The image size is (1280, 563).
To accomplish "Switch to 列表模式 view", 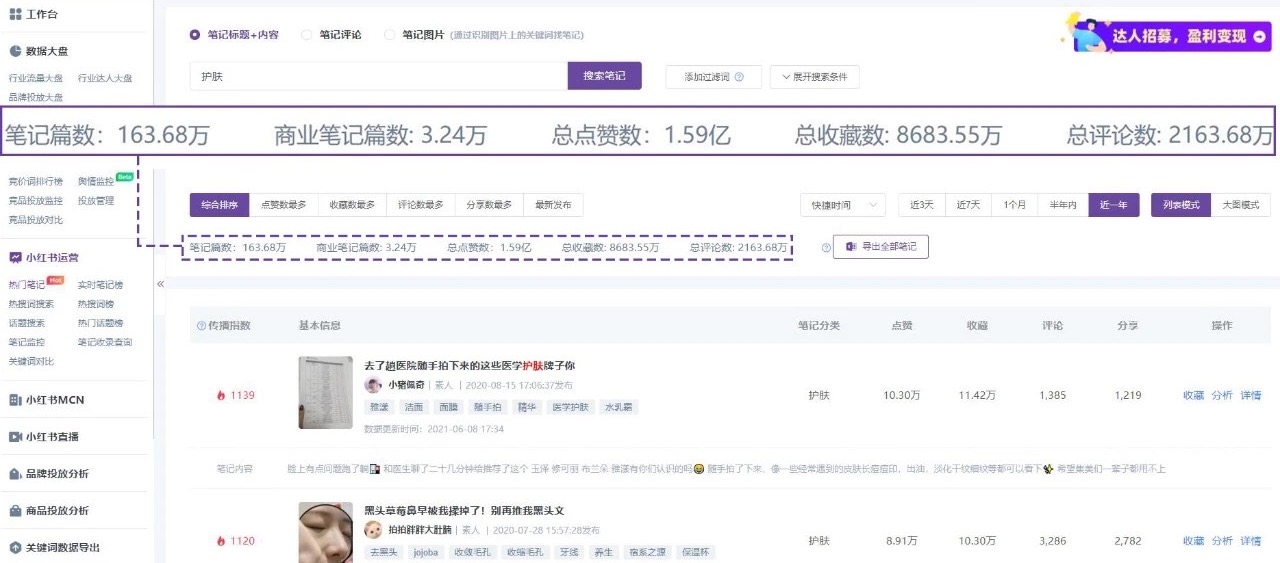I will 1181,205.
